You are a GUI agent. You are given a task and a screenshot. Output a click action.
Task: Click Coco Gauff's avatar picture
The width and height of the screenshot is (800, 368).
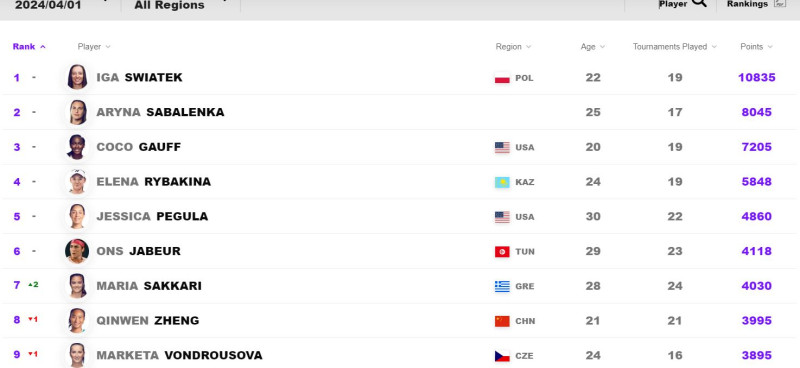point(77,147)
